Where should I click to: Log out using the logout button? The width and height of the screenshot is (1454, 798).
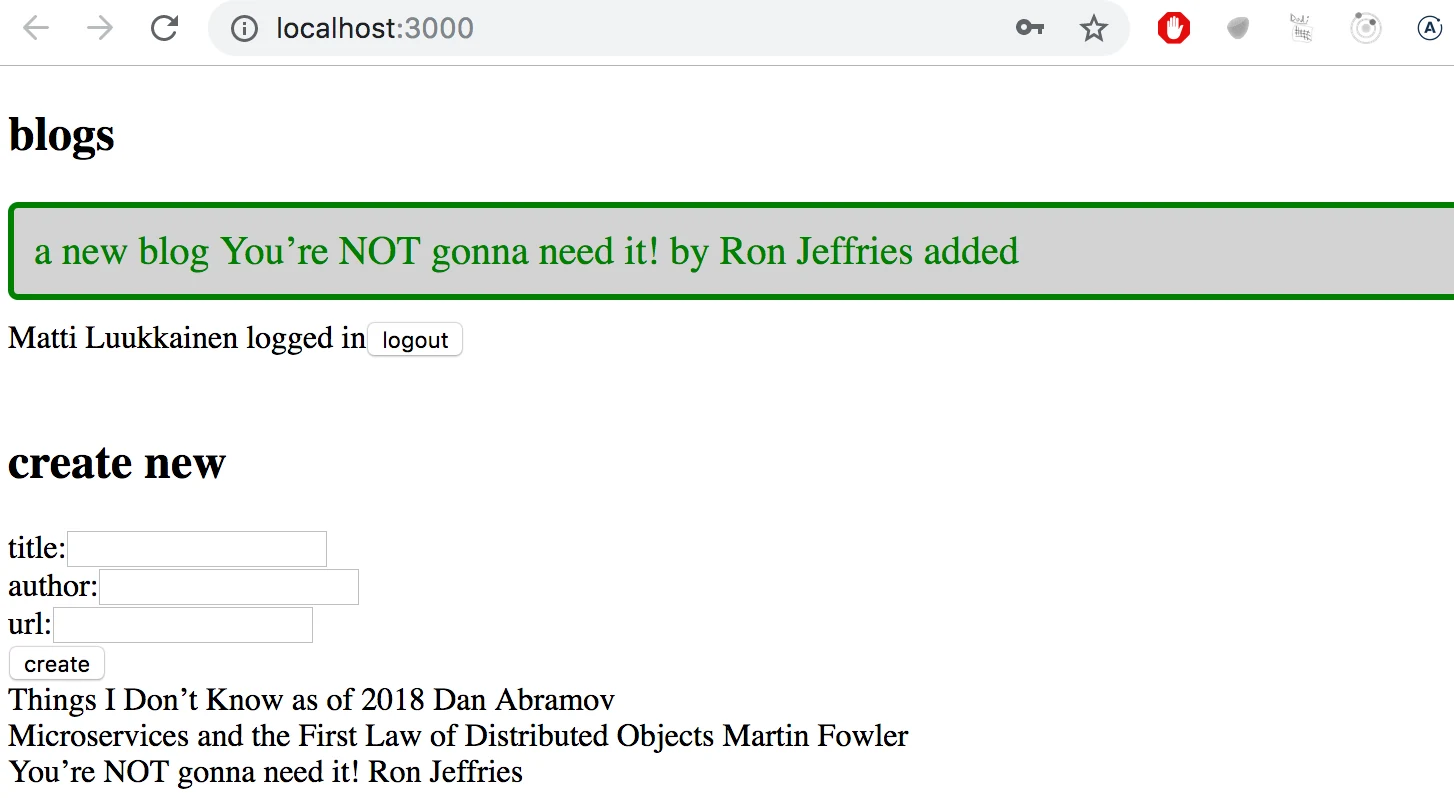coord(415,340)
